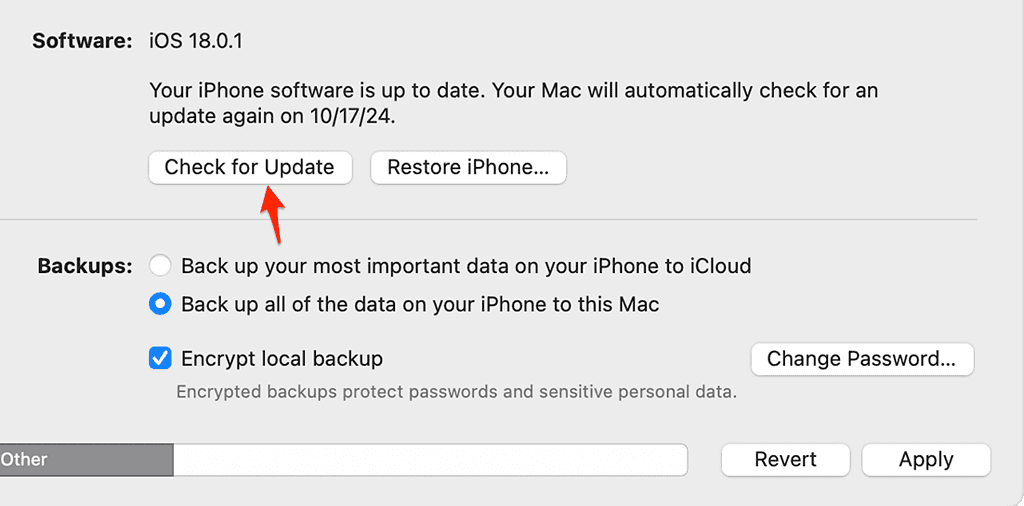Click the 'Encrypt local backup' label text
This screenshot has height=506, width=1024.
(x=281, y=358)
